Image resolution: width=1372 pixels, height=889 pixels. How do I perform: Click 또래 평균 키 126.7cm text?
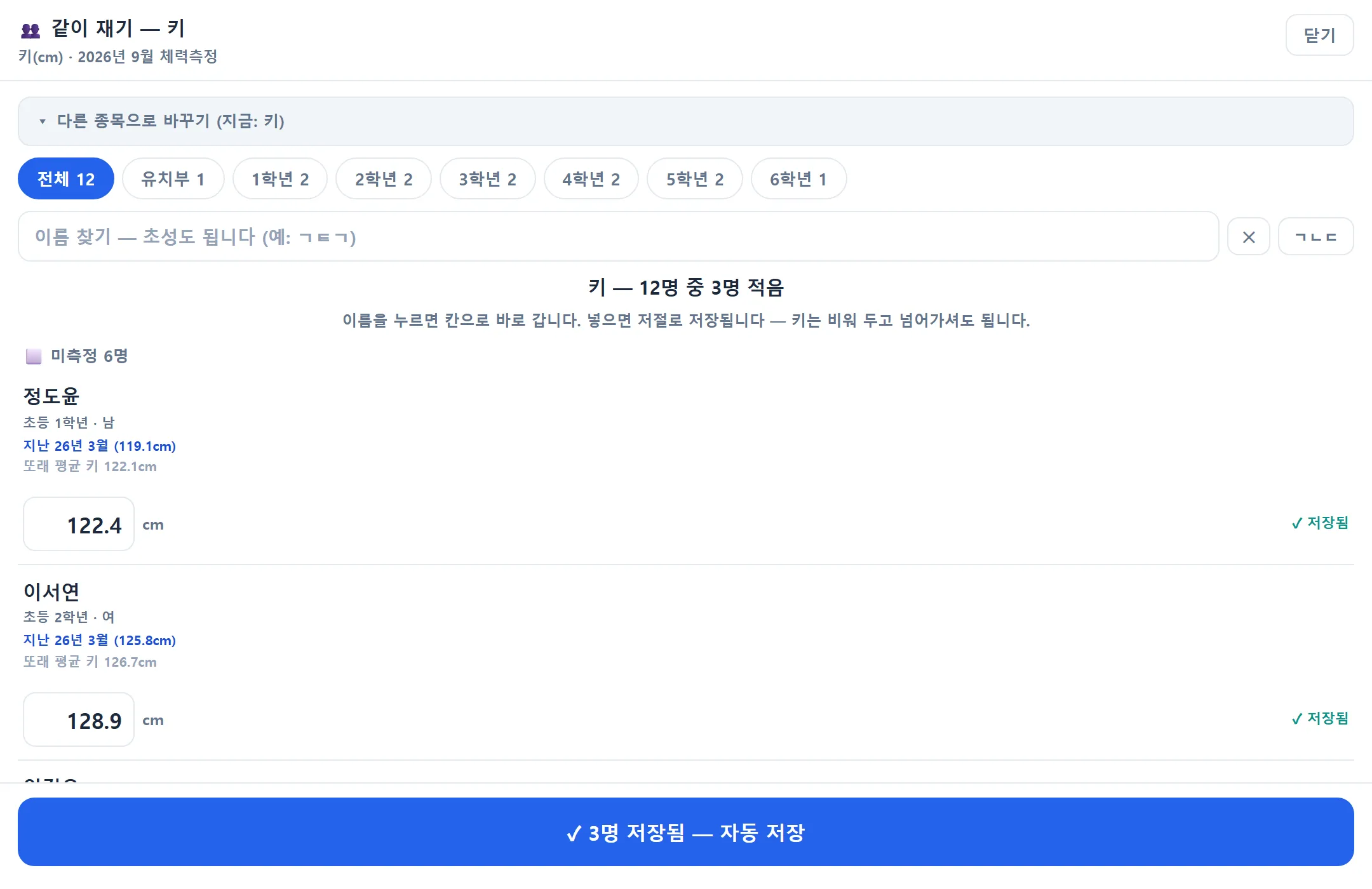pyautogui.click(x=90, y=662)
